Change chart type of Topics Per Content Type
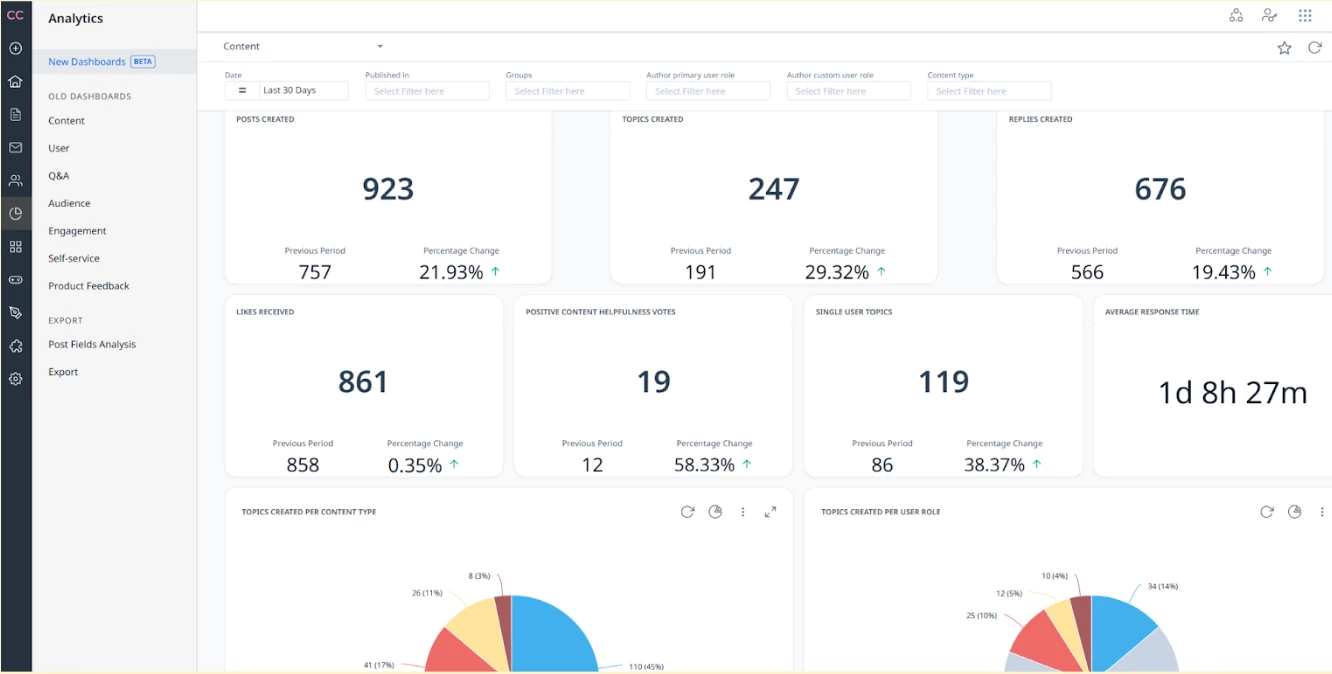The image size is (1332, 674). (x=715, y=511)
